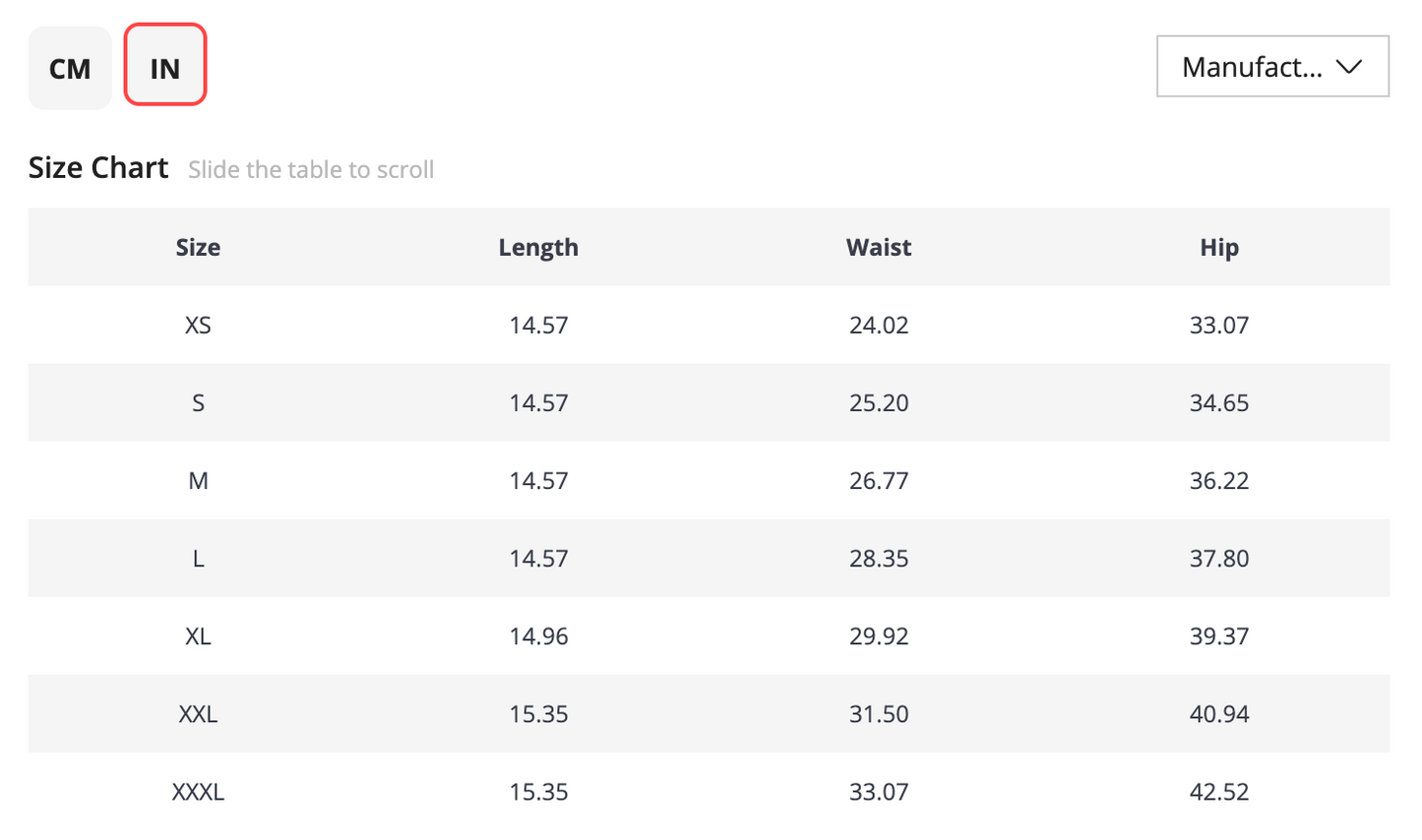Switch units to CM
The height and width of the screenshot is (840, 1422).
click(x=70, y=68)
